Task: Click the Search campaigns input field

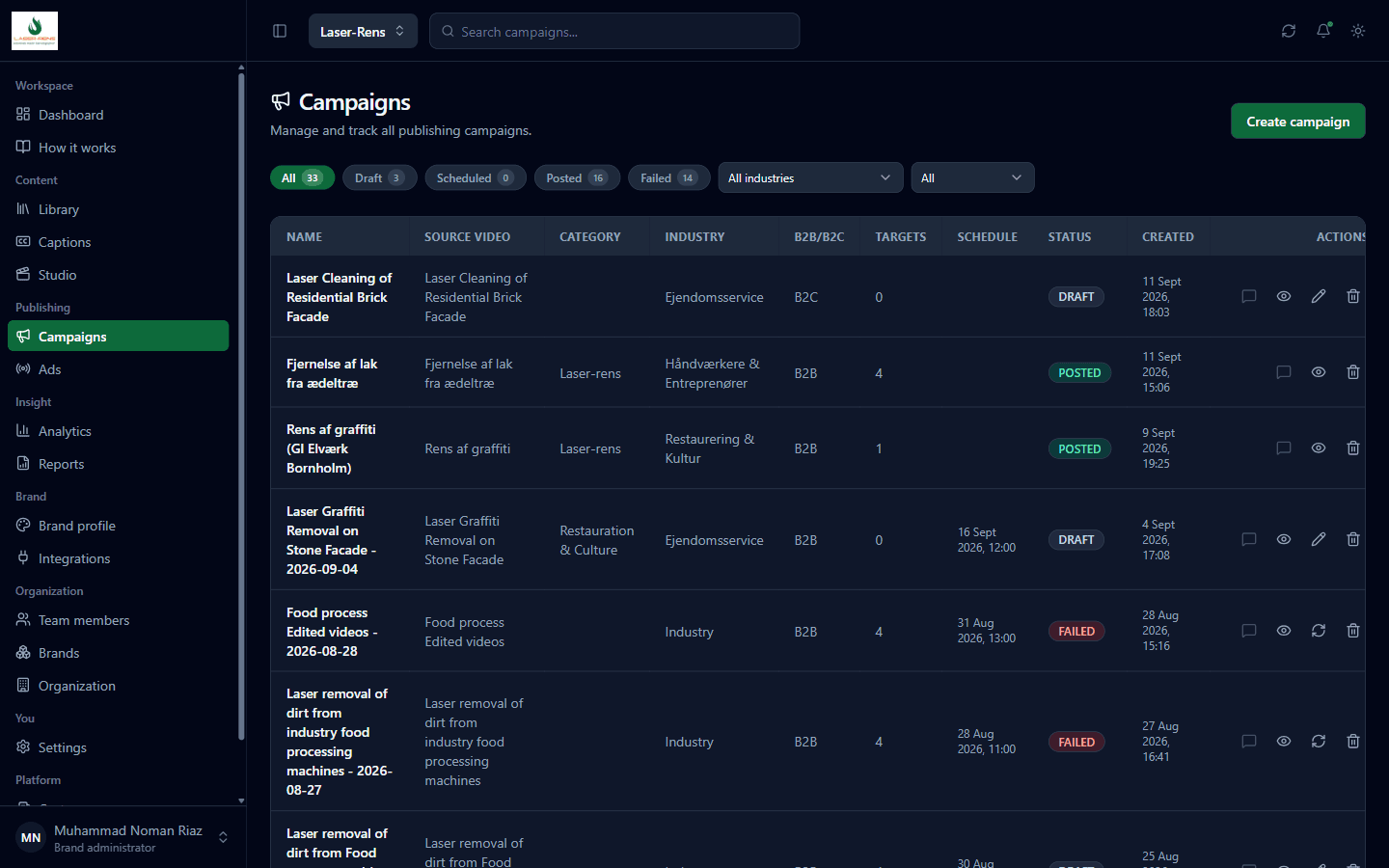Action: (x=614, y=31)
